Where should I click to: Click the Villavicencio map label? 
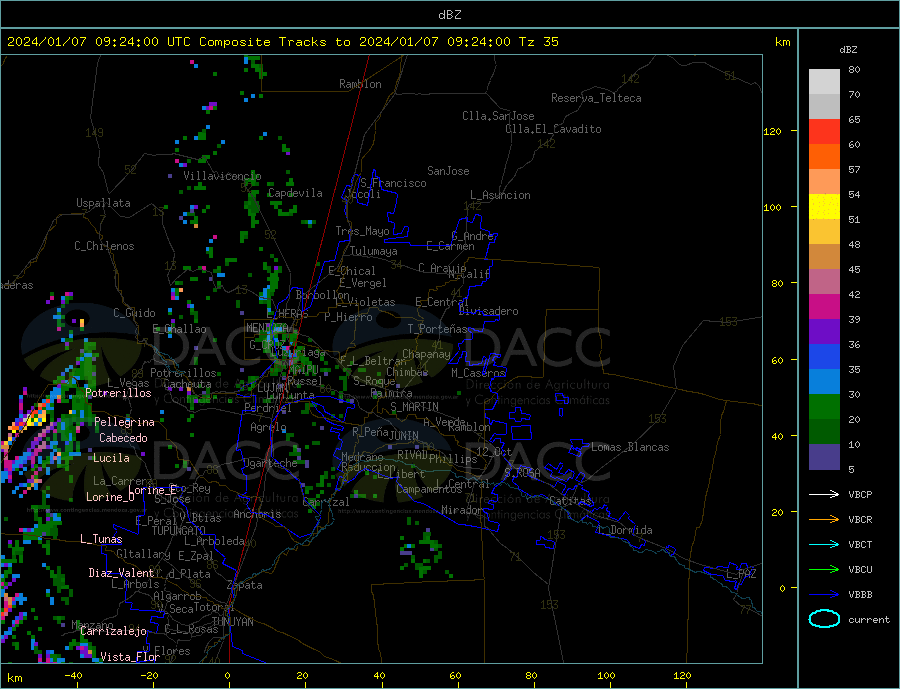coord(222,176)
